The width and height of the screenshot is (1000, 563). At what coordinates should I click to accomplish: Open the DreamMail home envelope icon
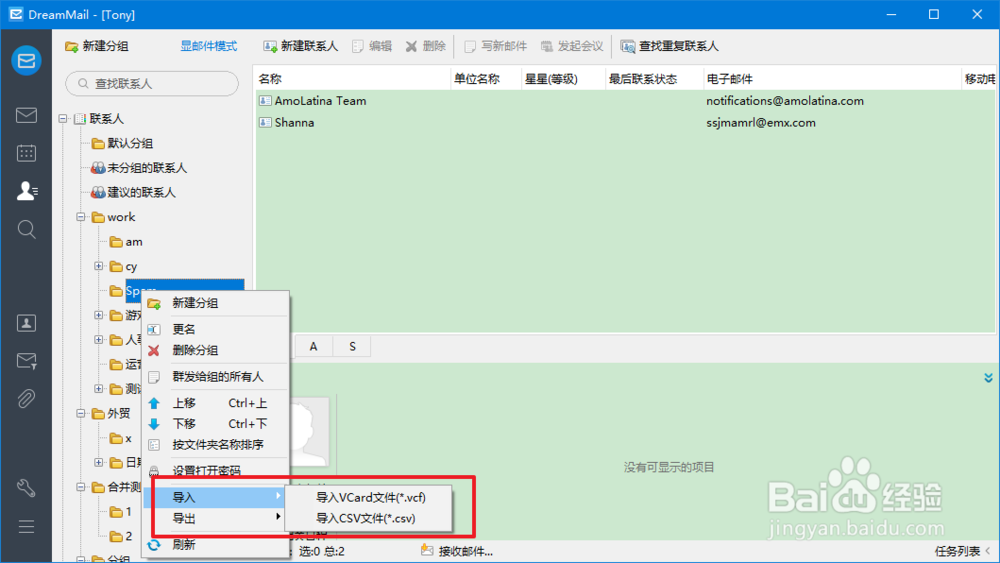26,61
